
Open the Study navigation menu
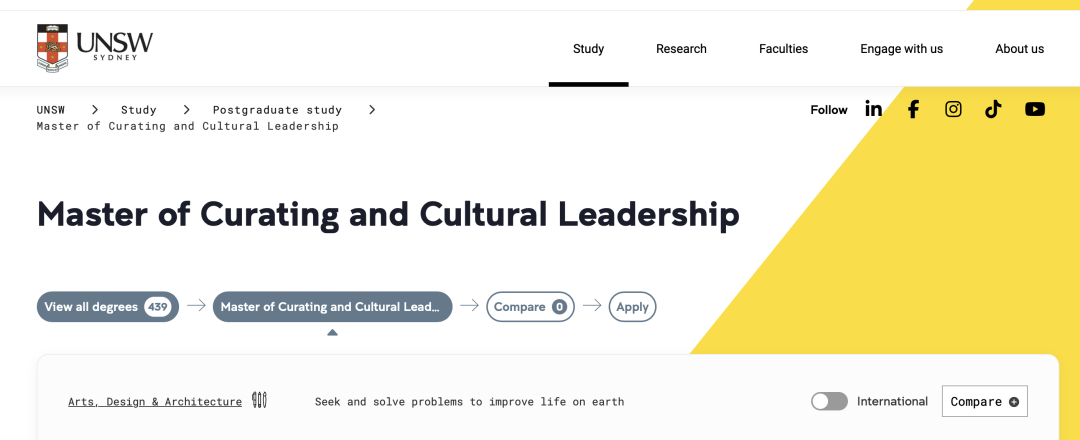tap(588, 49)
